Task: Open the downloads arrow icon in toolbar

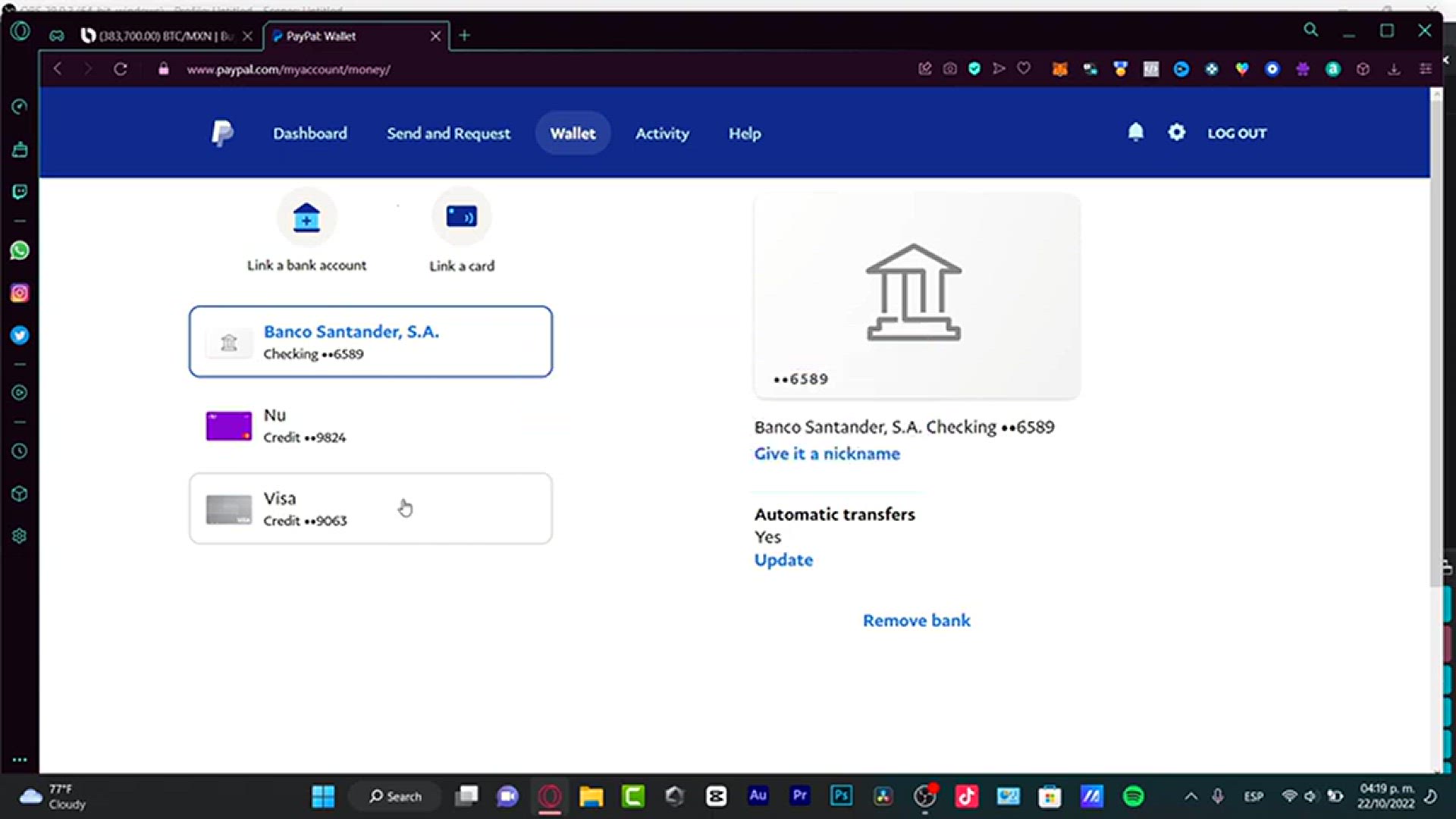Action: pos(1394,69)
